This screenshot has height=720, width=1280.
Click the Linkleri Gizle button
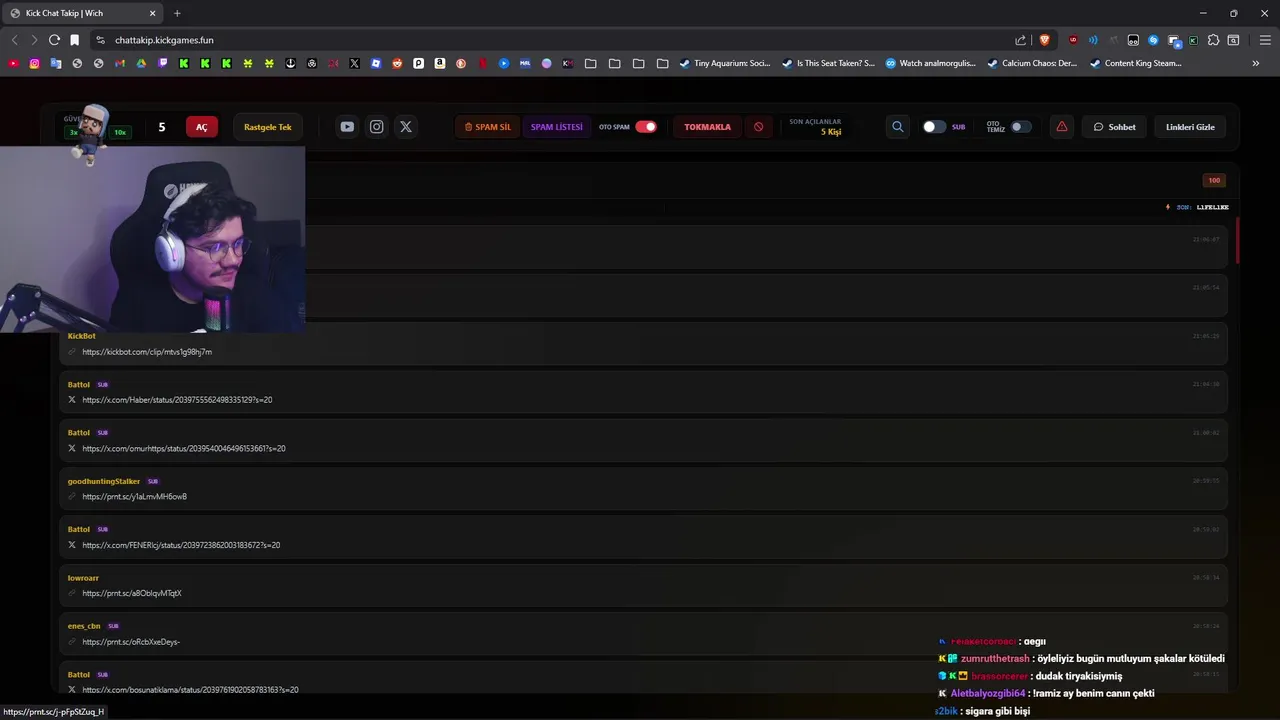tap(1190, 127)
